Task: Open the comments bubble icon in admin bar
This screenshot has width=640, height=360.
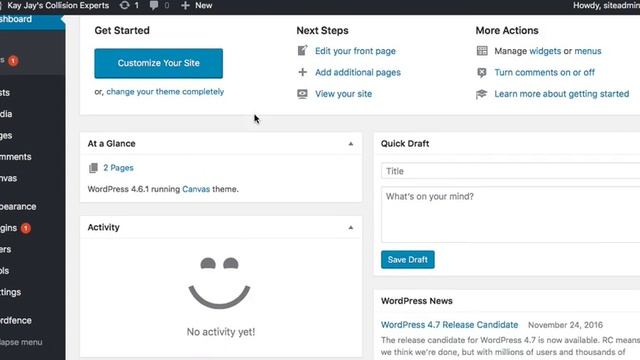Action: (153, 5)
